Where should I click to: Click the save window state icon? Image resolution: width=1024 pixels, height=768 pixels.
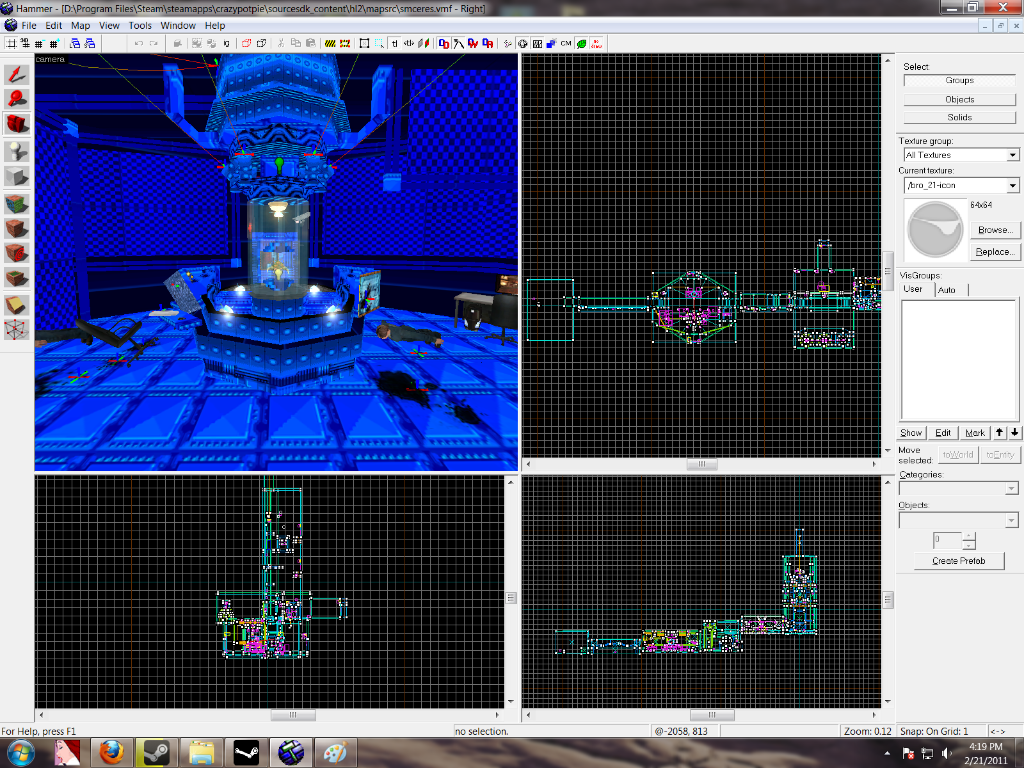(90, 44)
